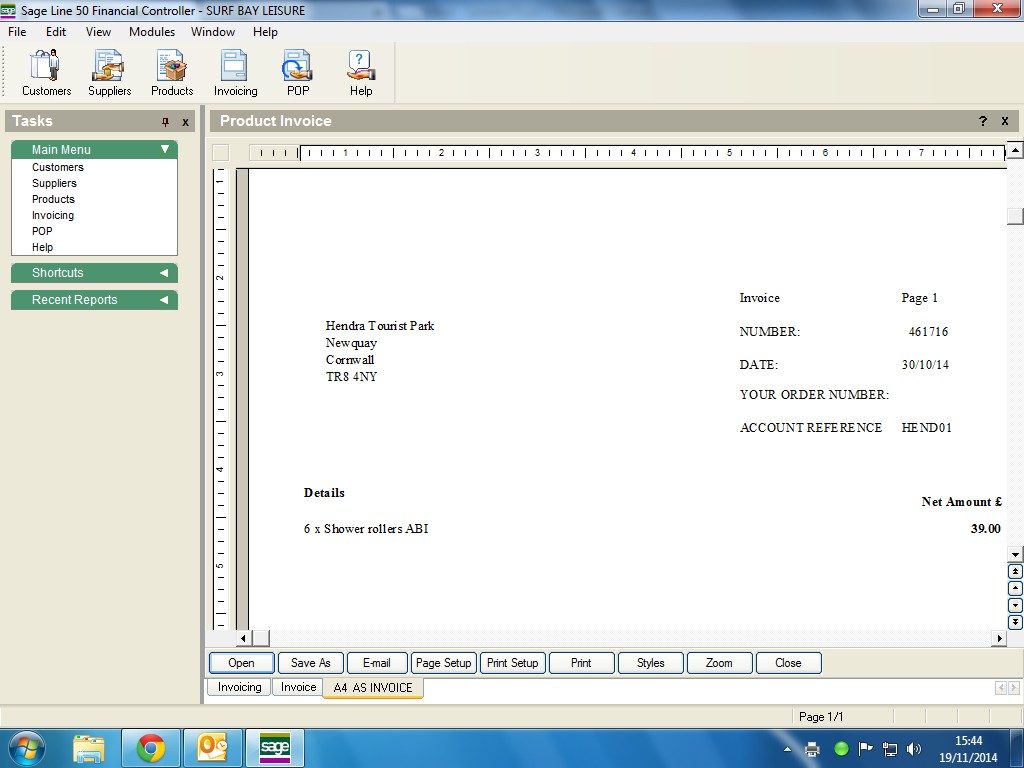
Task: Open the Help menu in the menu bar
Action: pos(265,32)
